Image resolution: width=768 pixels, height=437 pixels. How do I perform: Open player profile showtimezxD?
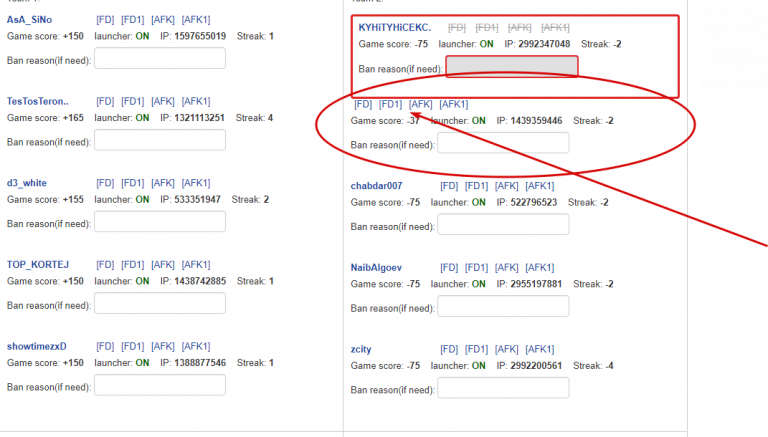point(37,346)
